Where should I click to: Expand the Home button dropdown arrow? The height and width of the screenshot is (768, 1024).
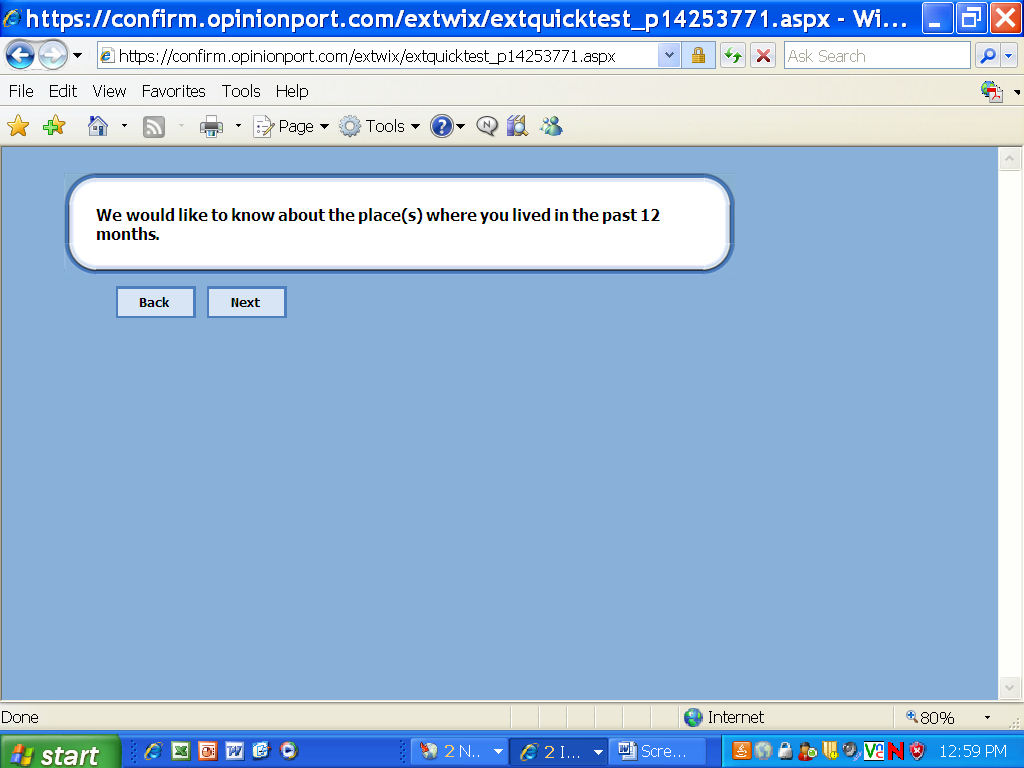click(124, 125)
